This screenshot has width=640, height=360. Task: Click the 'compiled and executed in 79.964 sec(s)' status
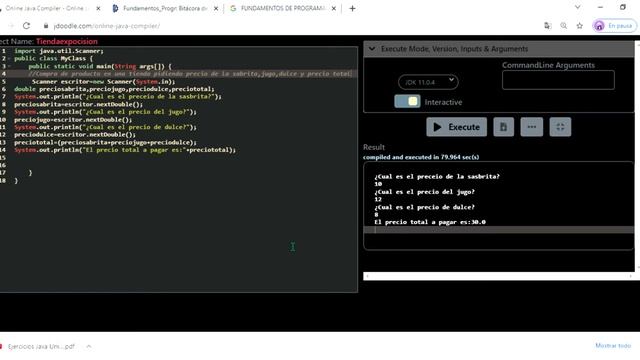(421, 157)
